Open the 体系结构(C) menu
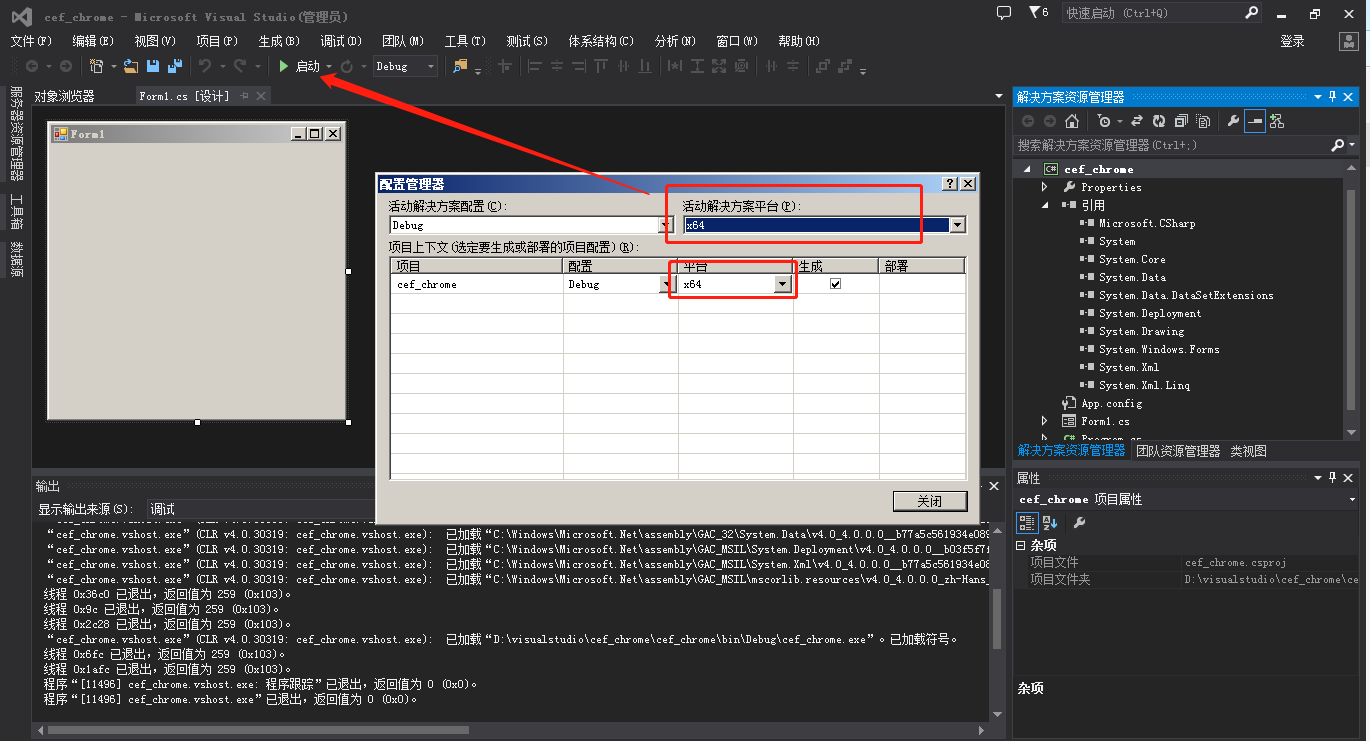 [x=601, y=41]
